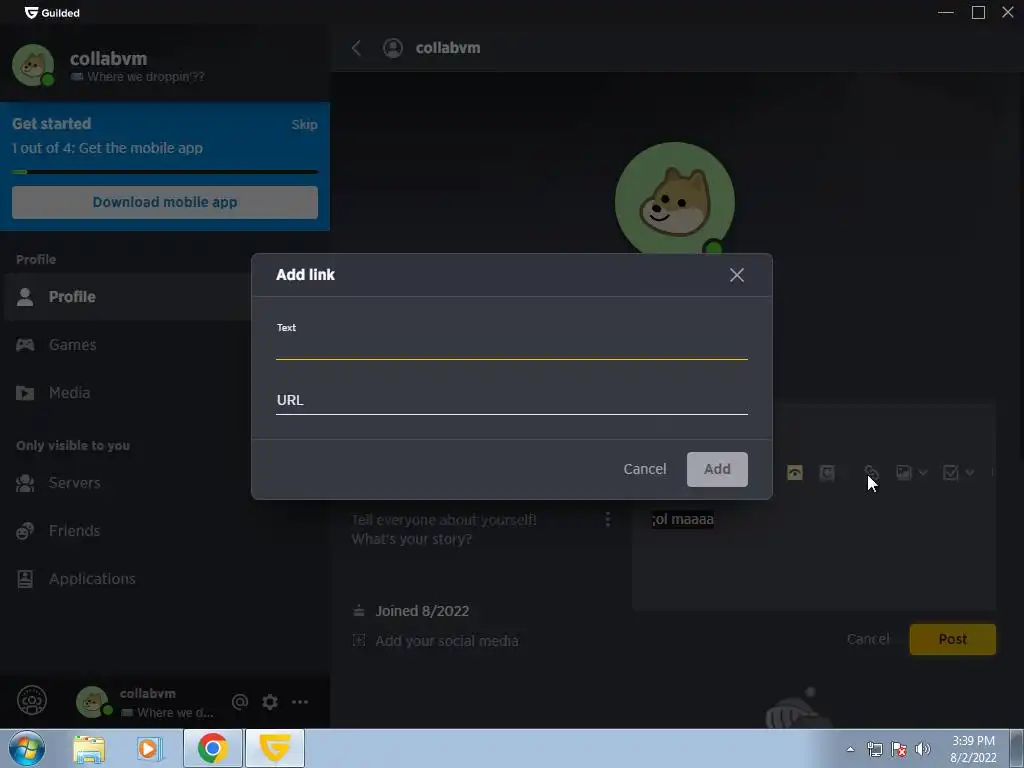Click 'Tell everyone about yourself!' text

tap(444, 520)
